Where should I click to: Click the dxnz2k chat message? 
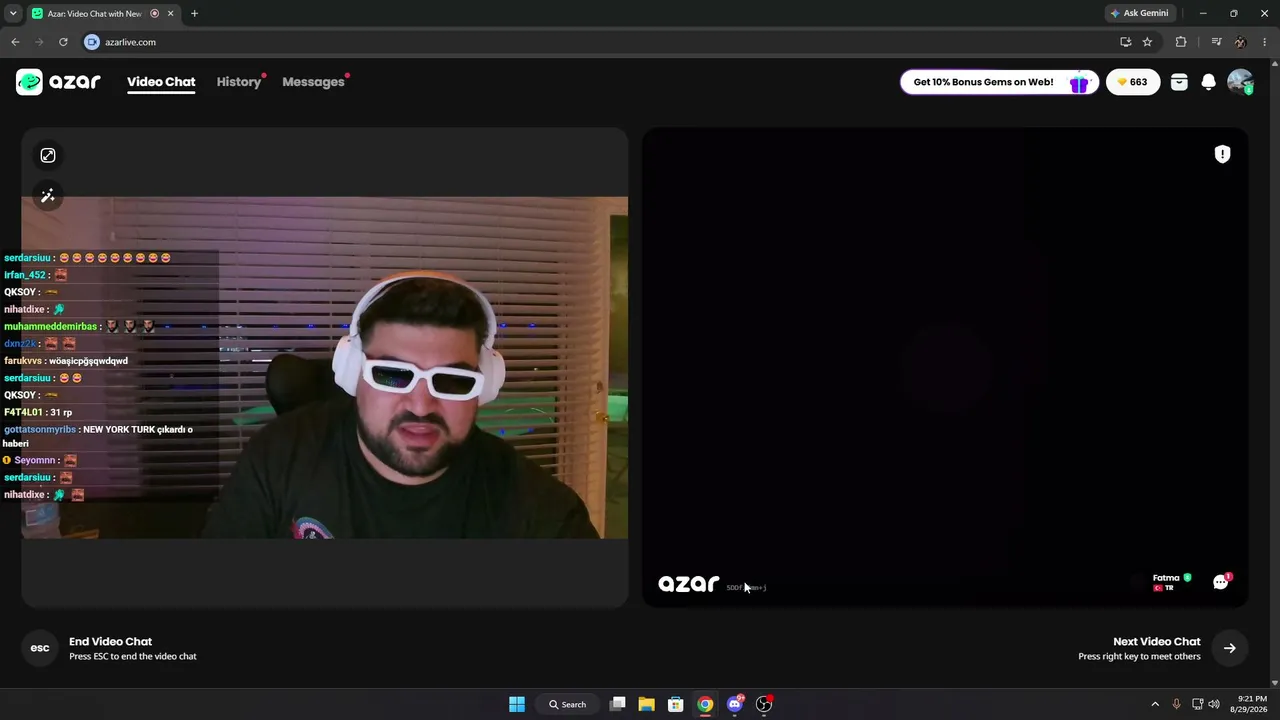[40, 343]
